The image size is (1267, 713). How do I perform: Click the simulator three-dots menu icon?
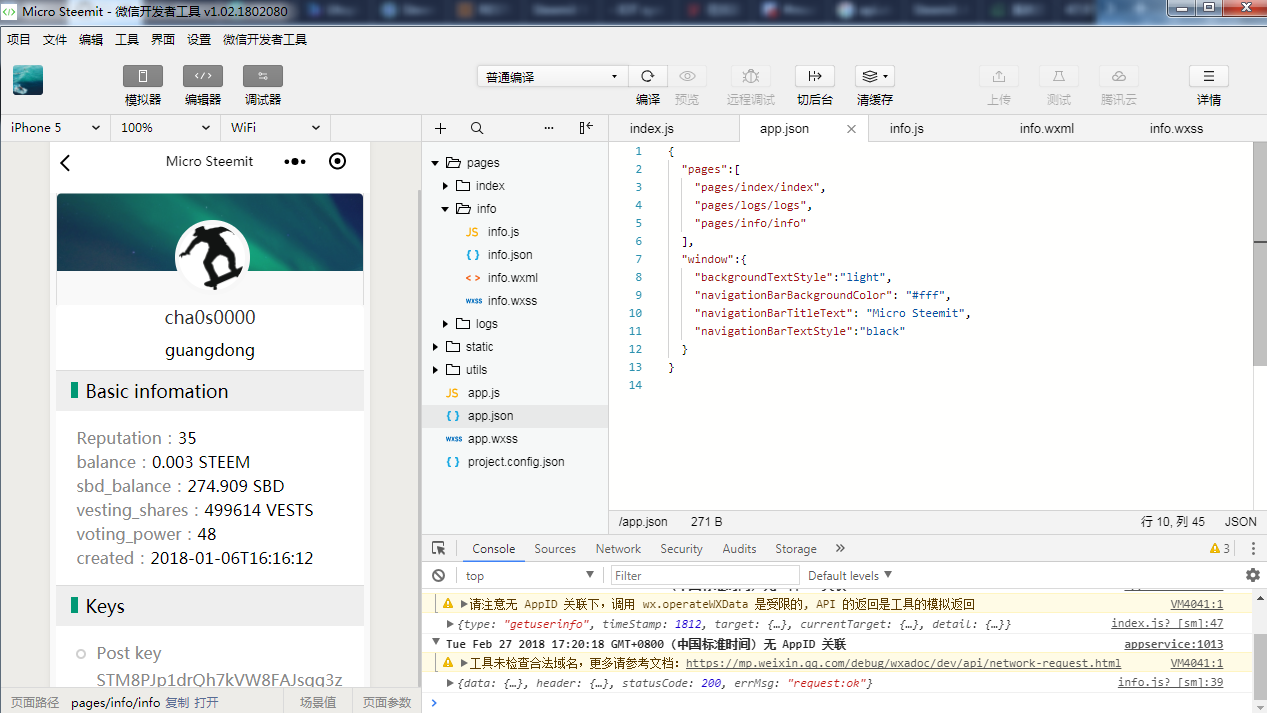(x=295, y=161)
